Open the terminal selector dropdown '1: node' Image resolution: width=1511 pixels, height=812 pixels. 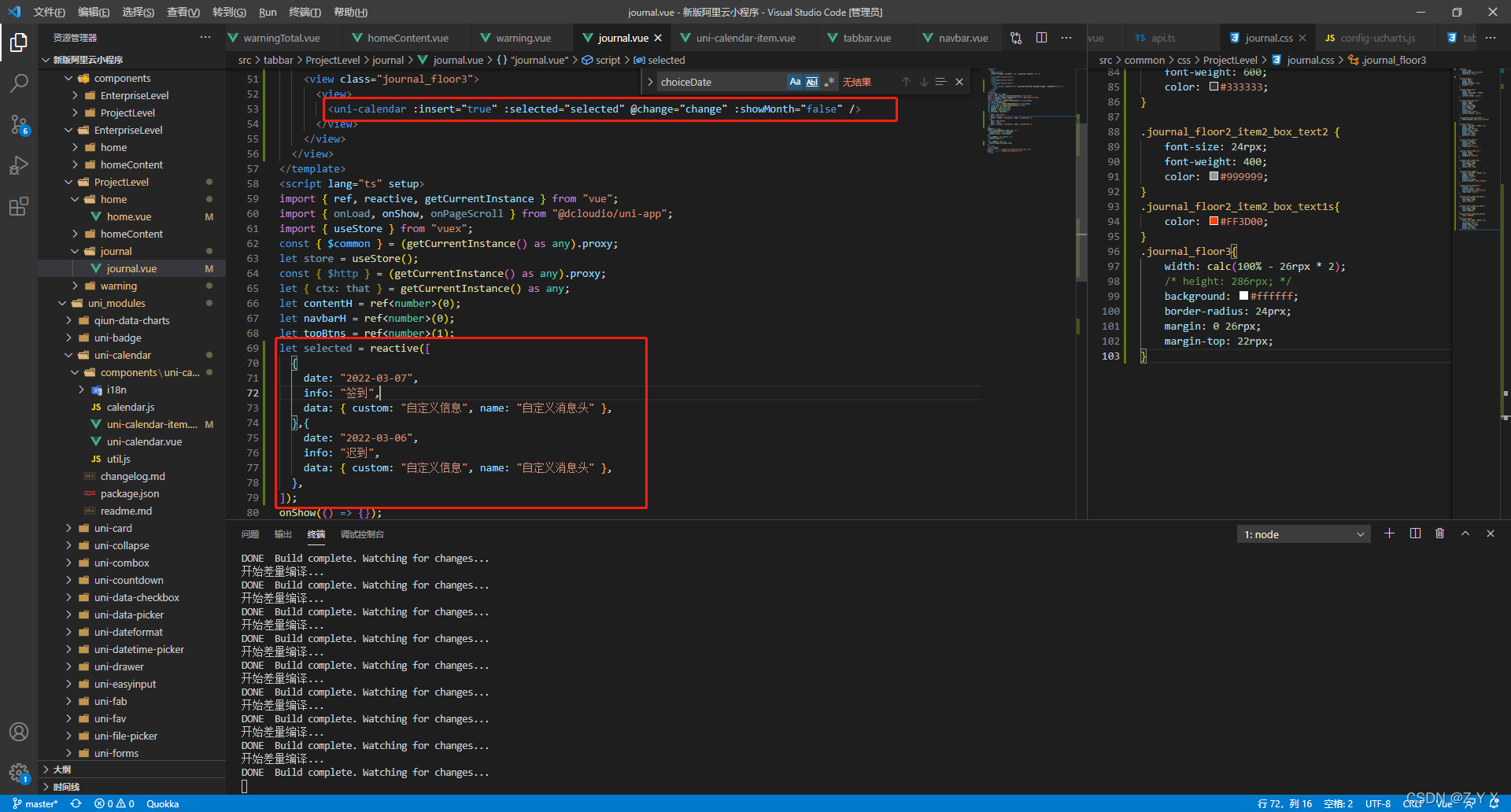tap(1303, 534)
